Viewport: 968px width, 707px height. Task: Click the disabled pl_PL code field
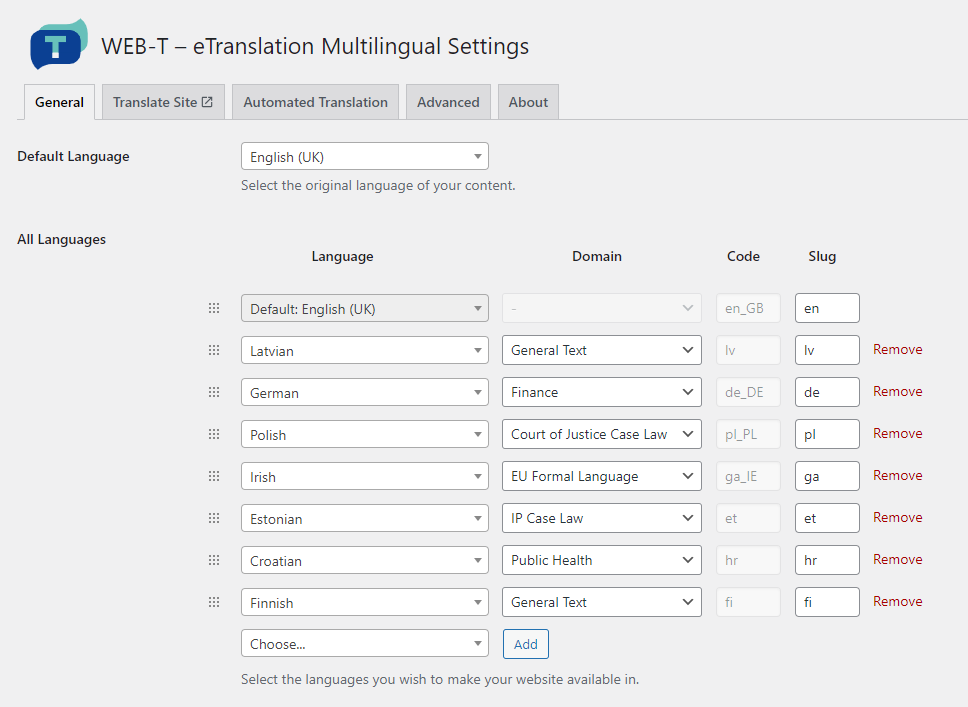748,434
